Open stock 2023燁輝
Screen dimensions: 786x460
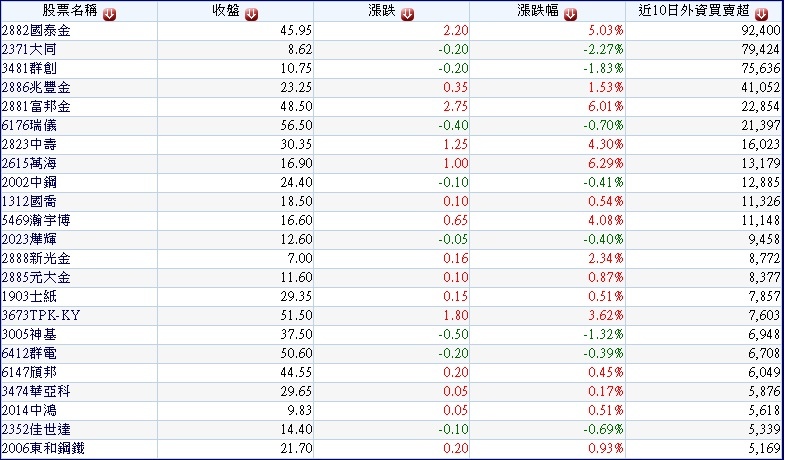tap(29, 240)
